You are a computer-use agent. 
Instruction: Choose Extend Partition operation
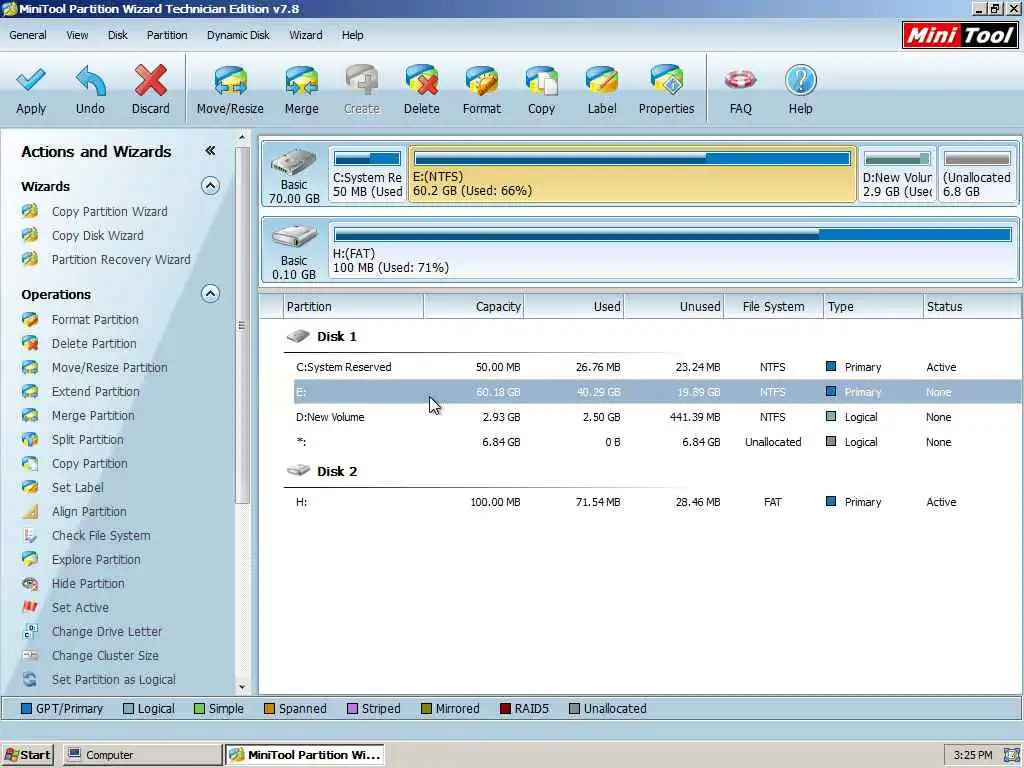tap(95, 392)
